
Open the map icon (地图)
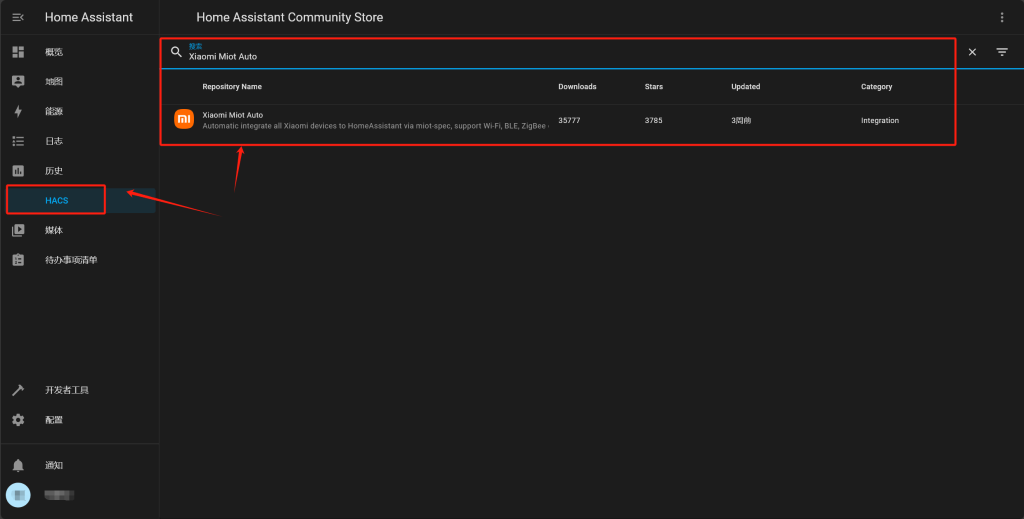tap(18, 82)
